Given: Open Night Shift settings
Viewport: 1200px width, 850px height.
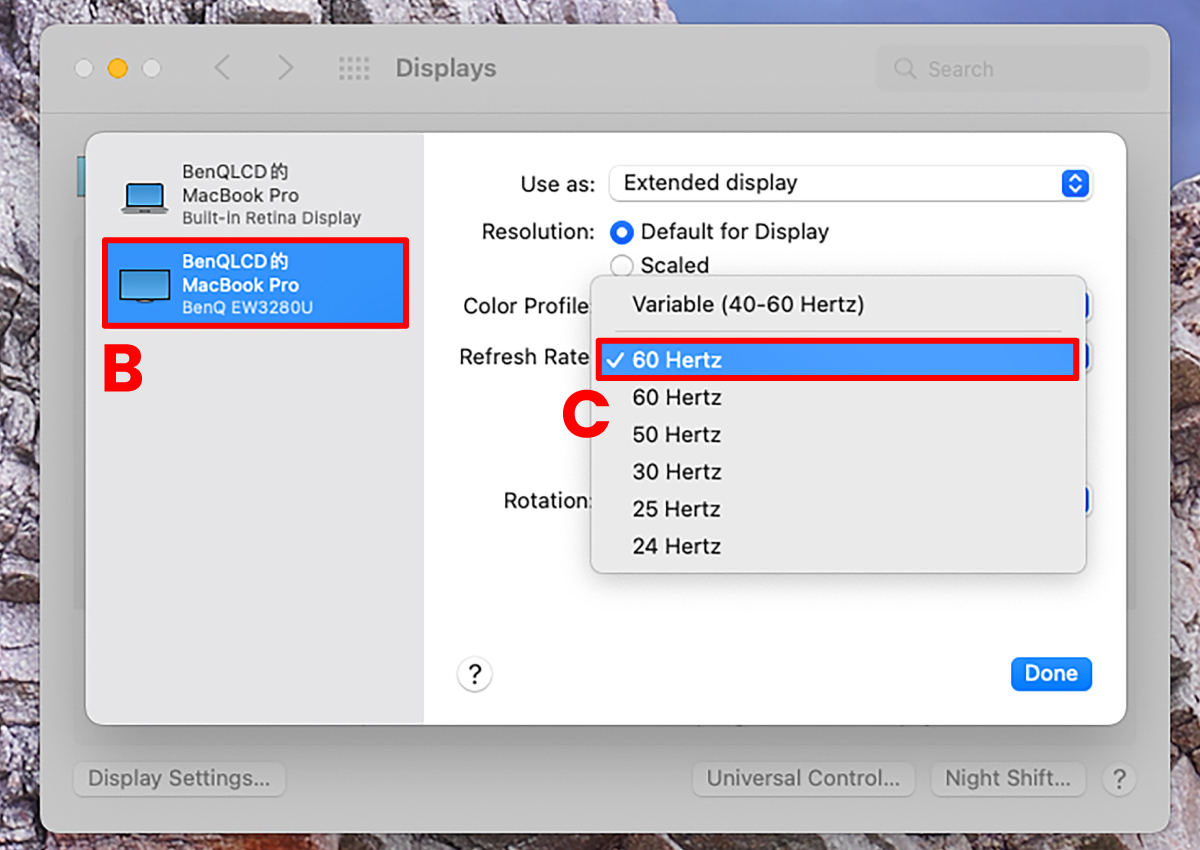Looking at the screenshot, I should pos(1007,778).
